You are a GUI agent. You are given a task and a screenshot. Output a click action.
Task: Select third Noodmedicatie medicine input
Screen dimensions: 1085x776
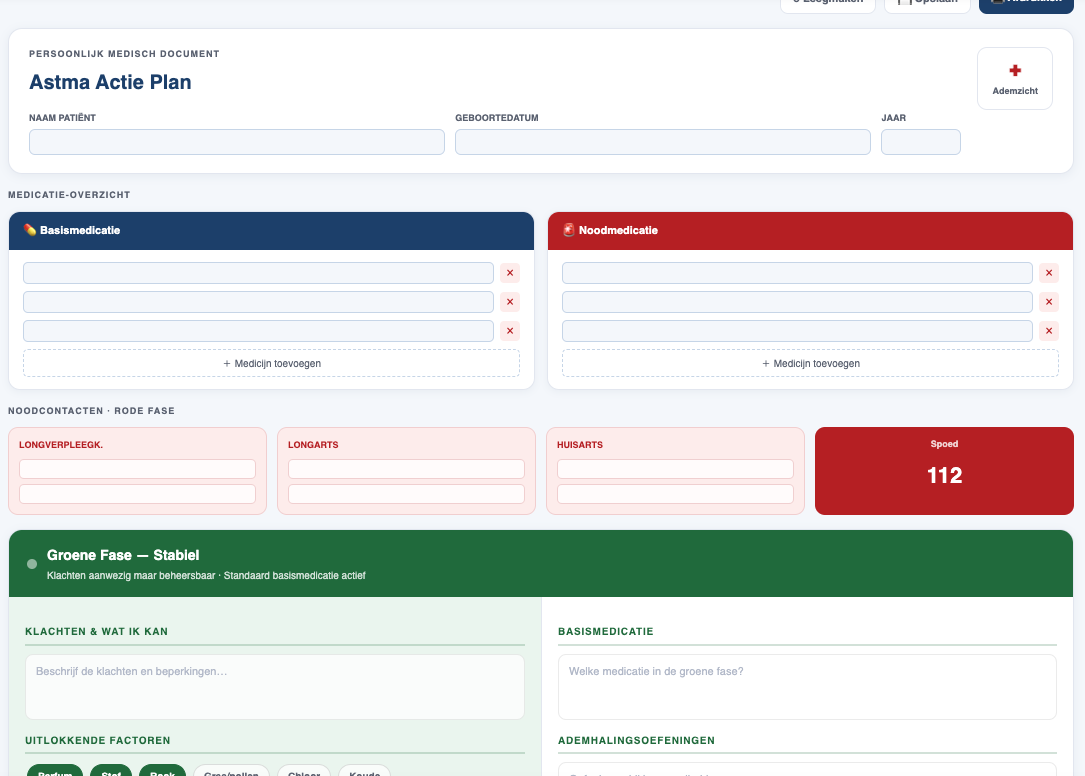797,331
